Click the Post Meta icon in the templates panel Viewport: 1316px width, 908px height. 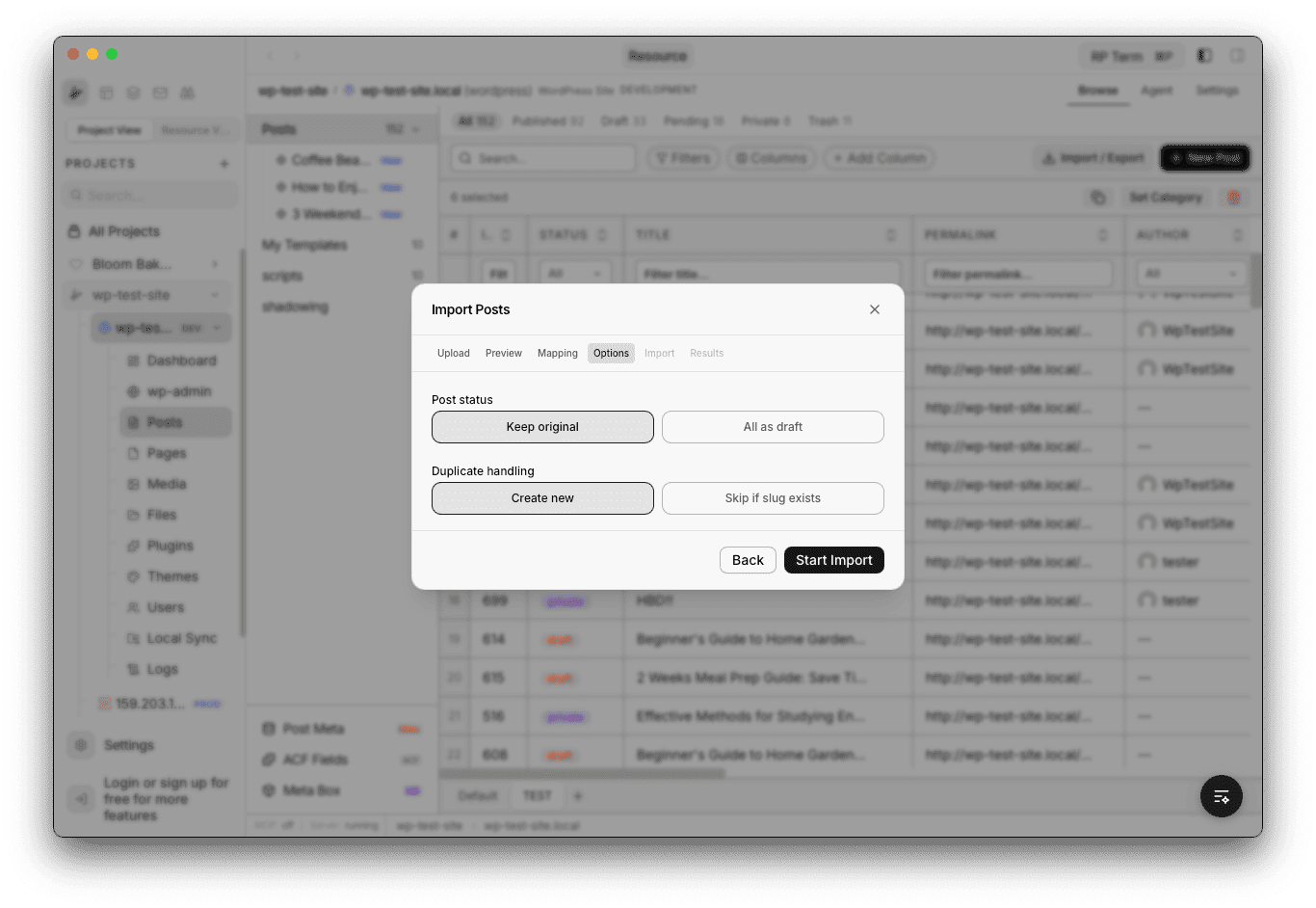click(x=269, y=728)
